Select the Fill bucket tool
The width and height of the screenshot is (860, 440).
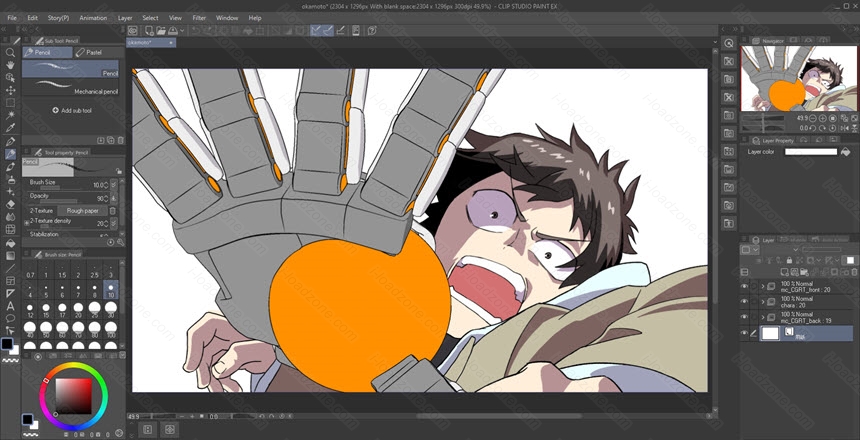tap(10, 242)
